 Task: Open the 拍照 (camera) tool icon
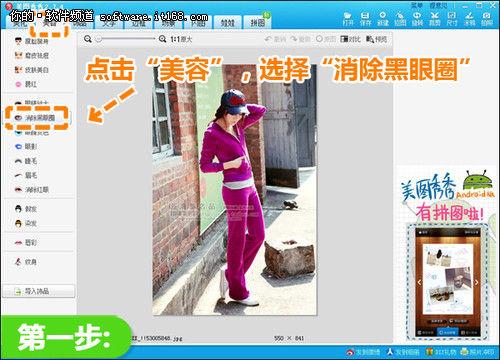pos(487,19)
